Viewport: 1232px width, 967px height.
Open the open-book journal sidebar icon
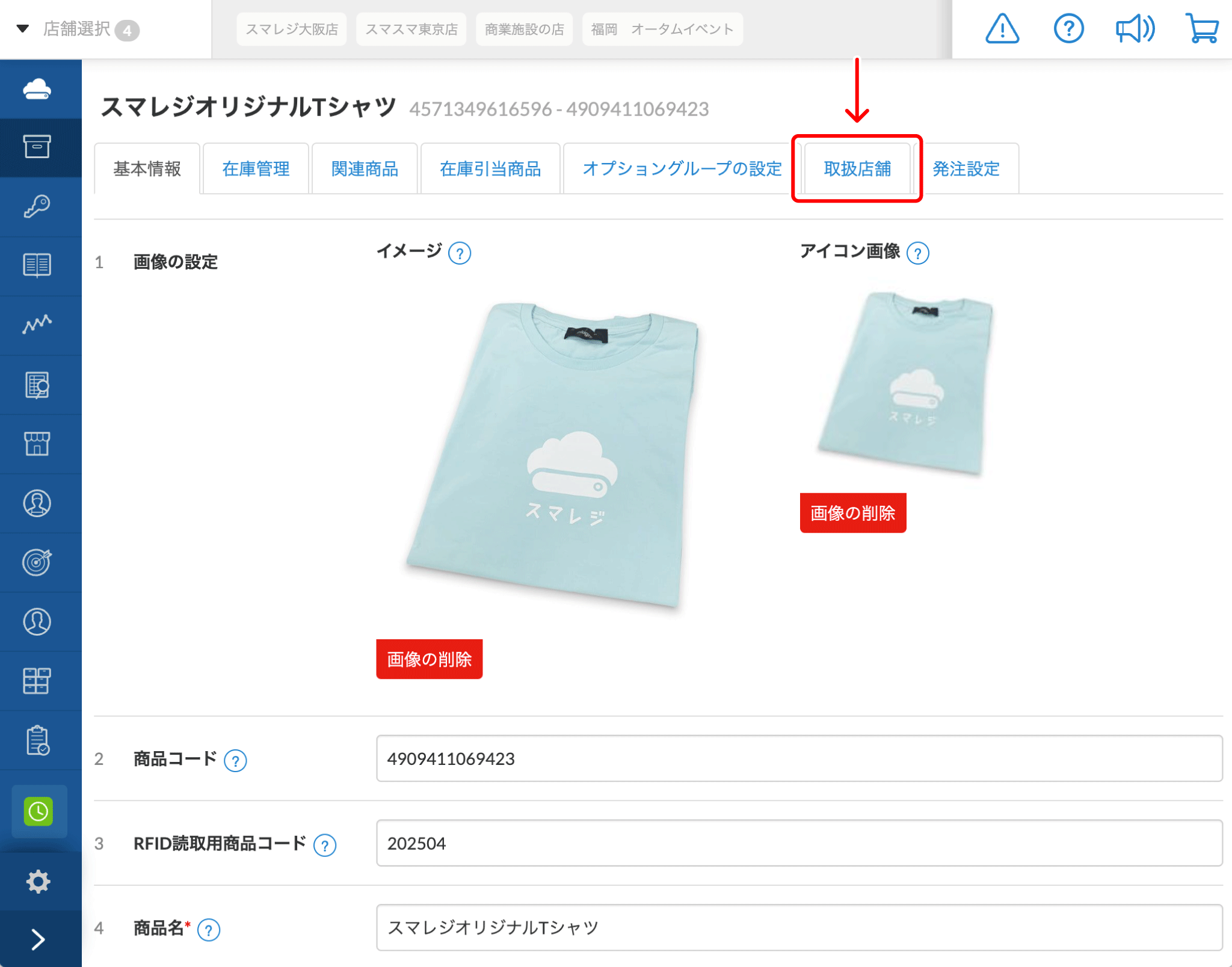[37, 265]
